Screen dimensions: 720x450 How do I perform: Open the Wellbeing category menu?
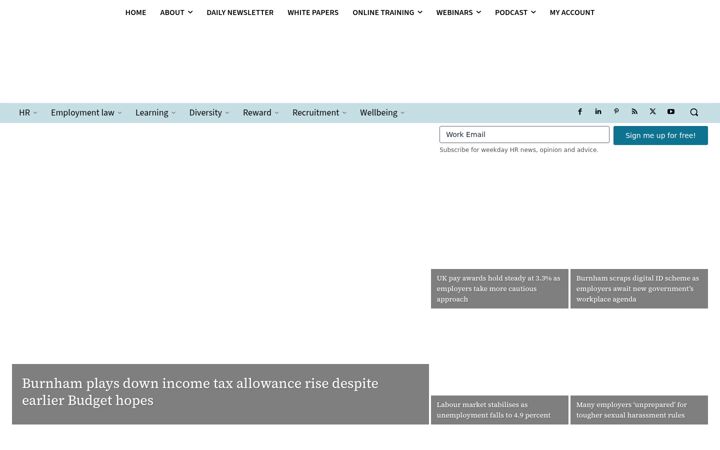point(382,112)
